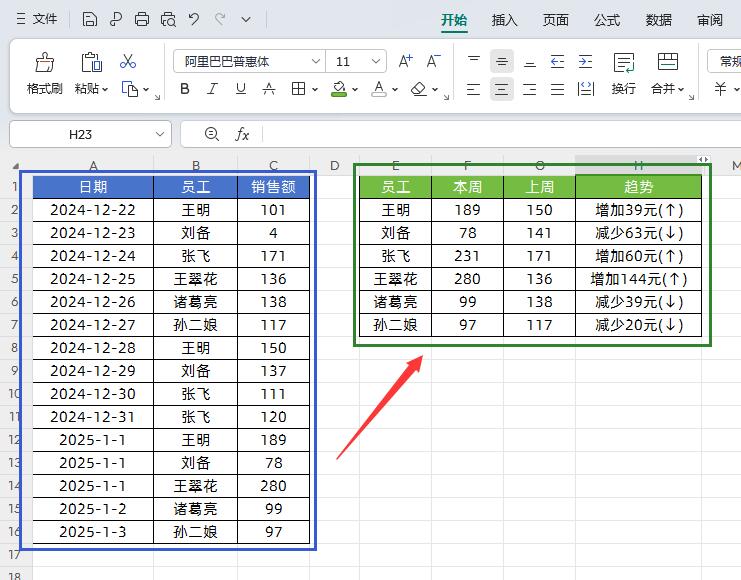Toggle horizontal center alignment

click(502, 89)
